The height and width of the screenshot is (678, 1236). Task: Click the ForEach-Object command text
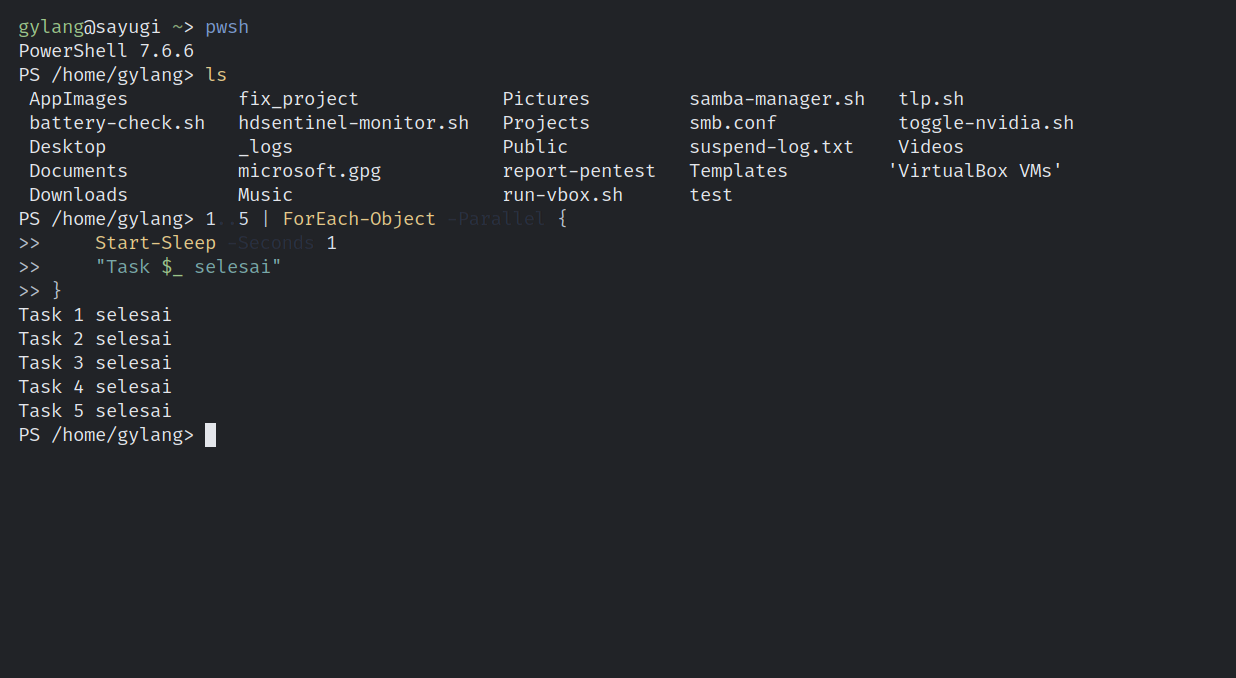tap(359, 219)
